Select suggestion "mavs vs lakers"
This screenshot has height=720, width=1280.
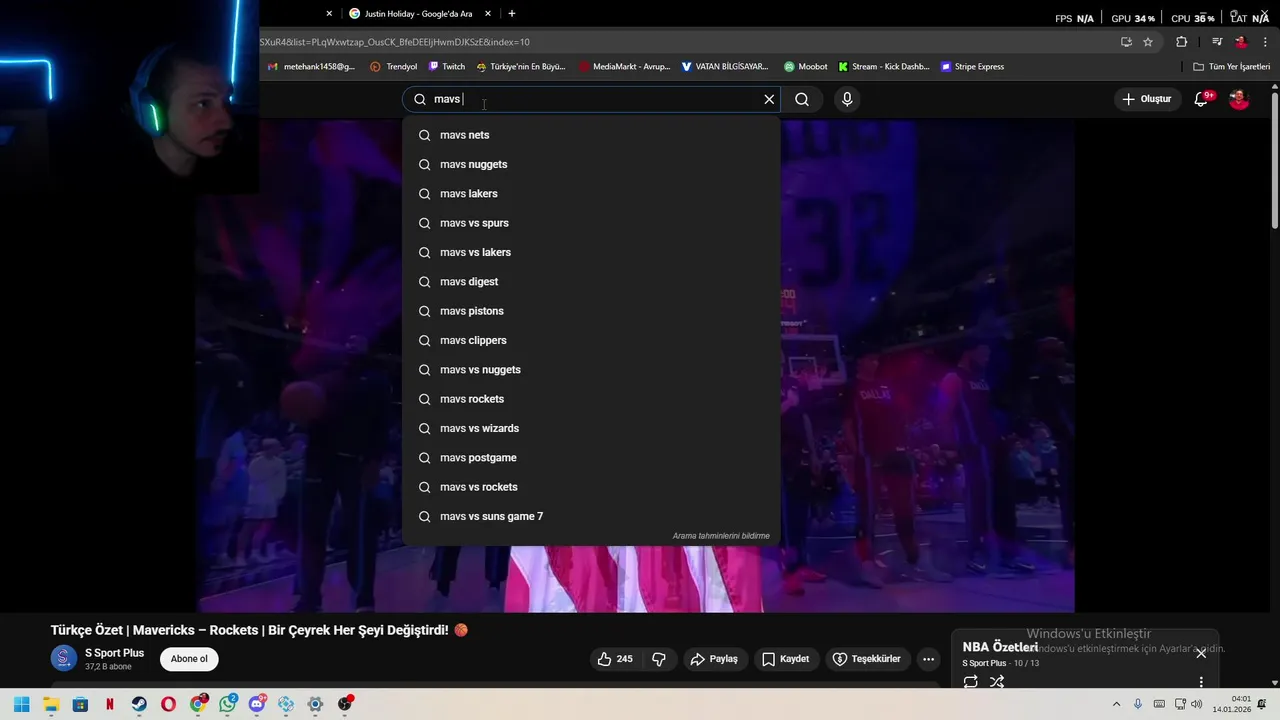pyautogui.click(x=591, y=252)
